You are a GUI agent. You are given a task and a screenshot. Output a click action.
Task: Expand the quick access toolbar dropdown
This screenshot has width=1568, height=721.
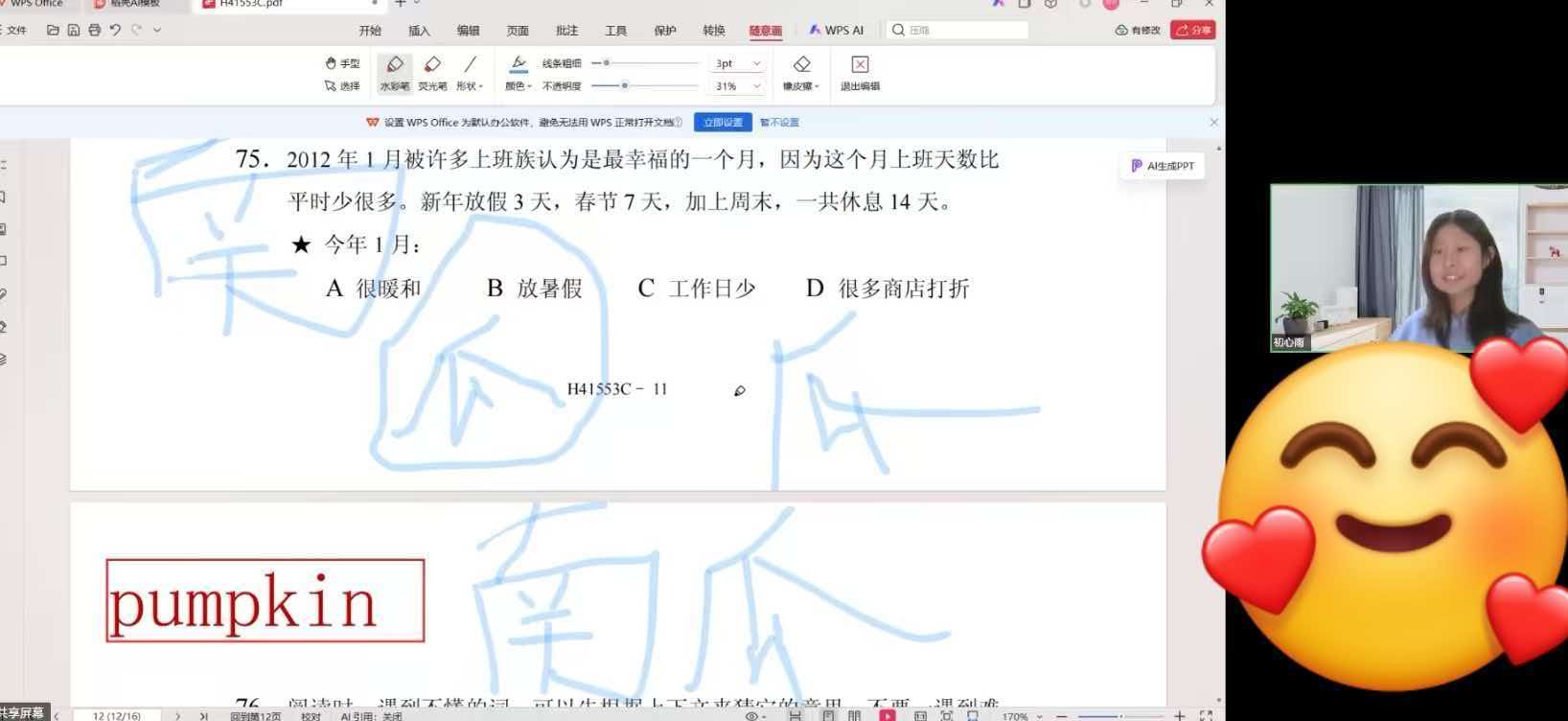(157, 30)
